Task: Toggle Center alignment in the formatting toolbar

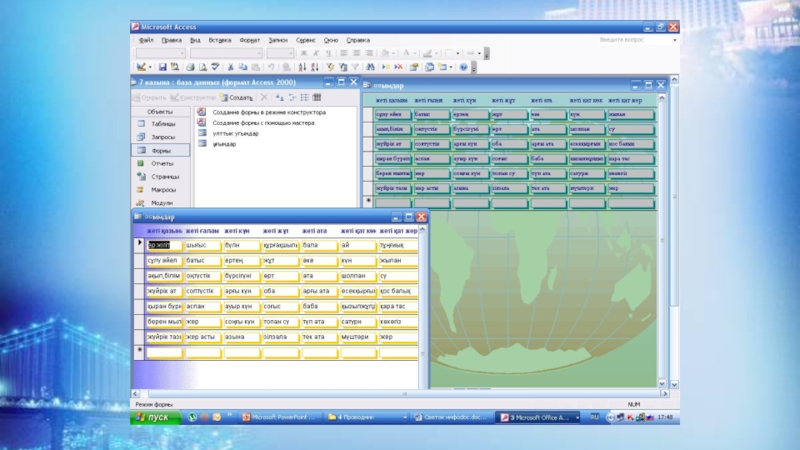Action: click(356, 53)
